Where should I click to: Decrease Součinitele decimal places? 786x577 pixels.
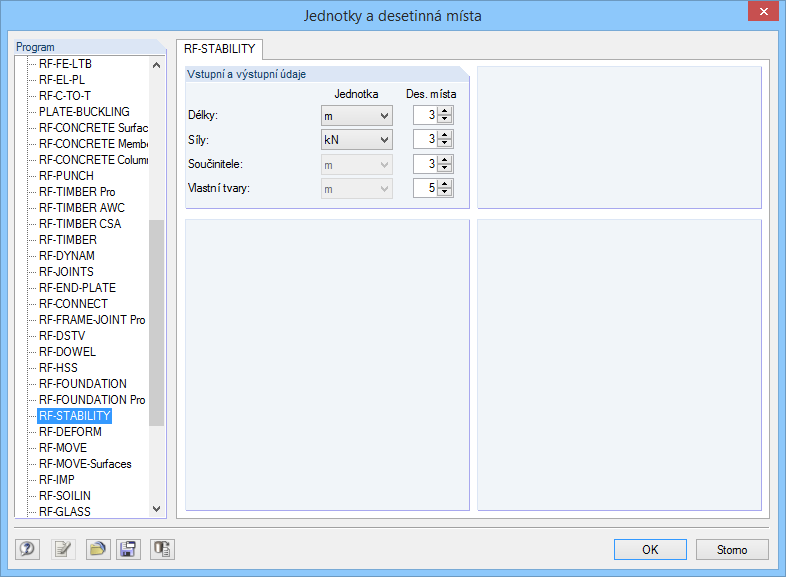(x=445, y=168)
